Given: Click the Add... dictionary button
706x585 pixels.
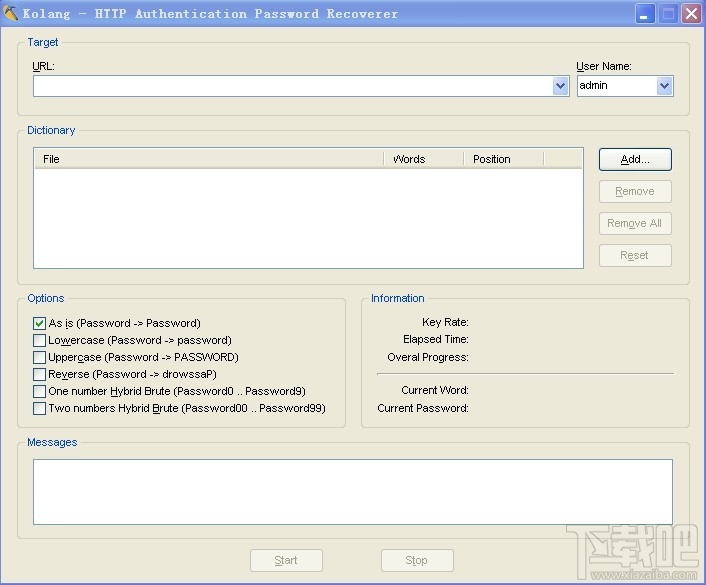Looking at the screenshot, I should click(635, 159).
